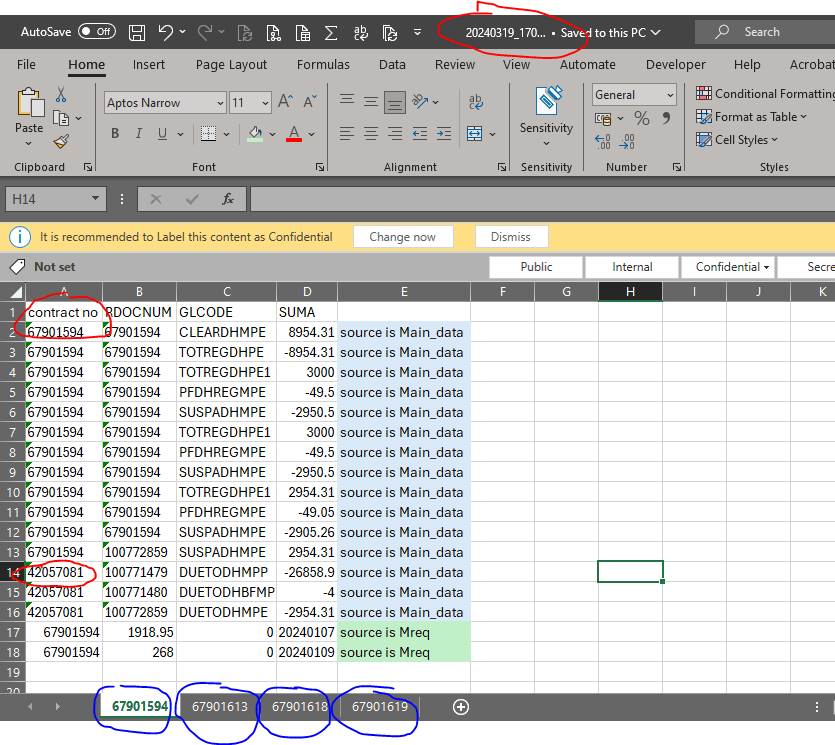This screenshot has height=745, width=835.
Task: Open the number format dropdown showing General
Action: [670, 95]
